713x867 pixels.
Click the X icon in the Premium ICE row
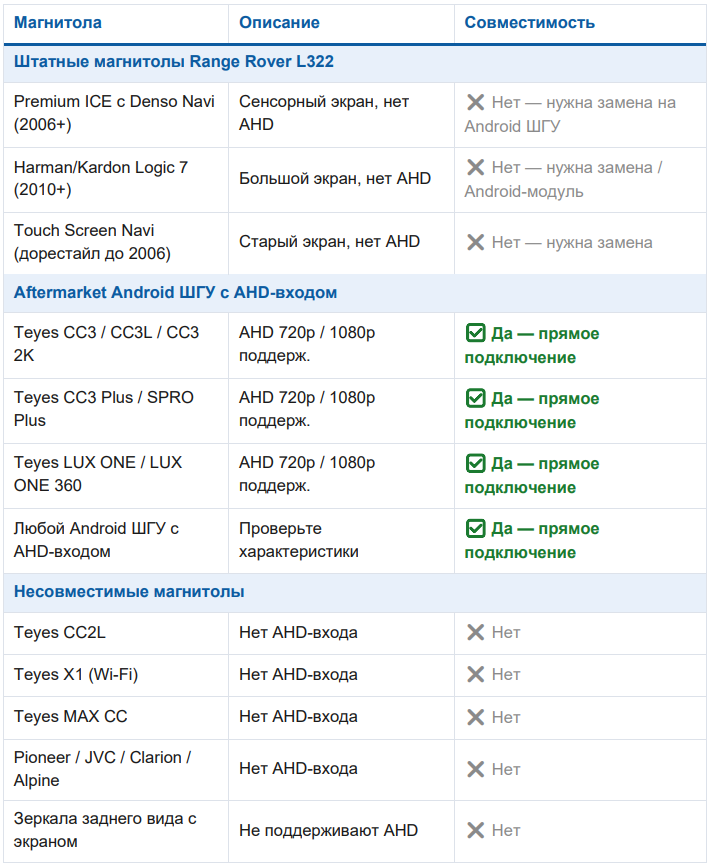(475, 102)
